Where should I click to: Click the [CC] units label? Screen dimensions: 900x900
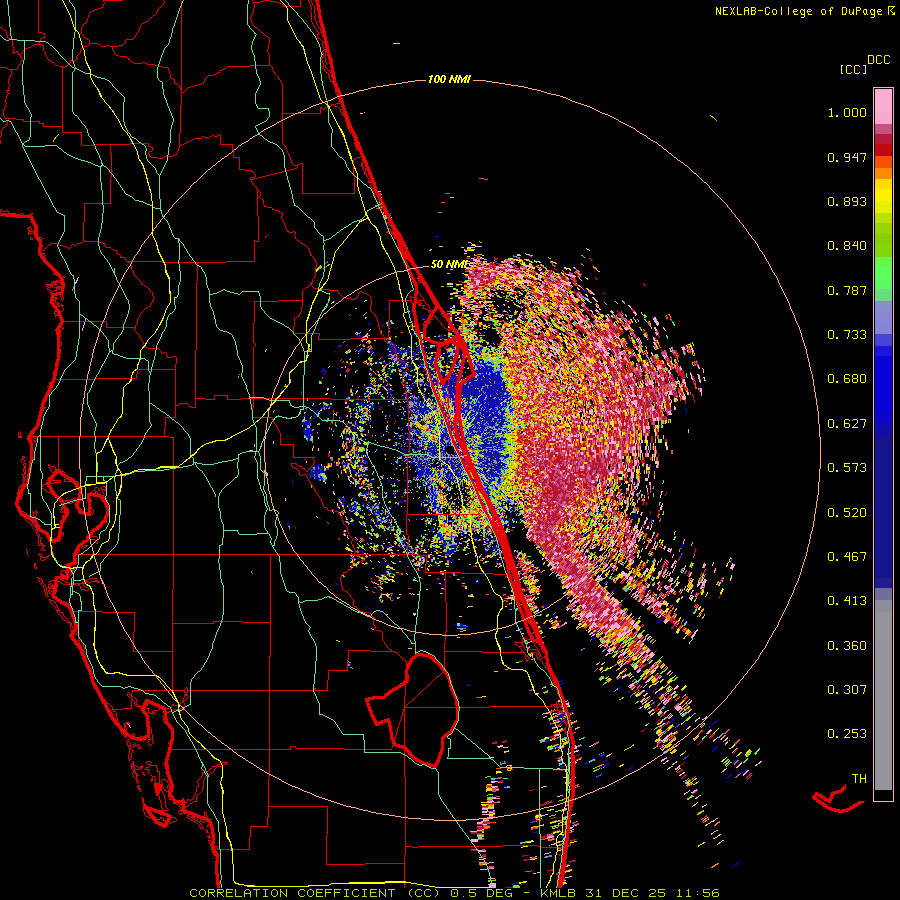click(853, 69)
